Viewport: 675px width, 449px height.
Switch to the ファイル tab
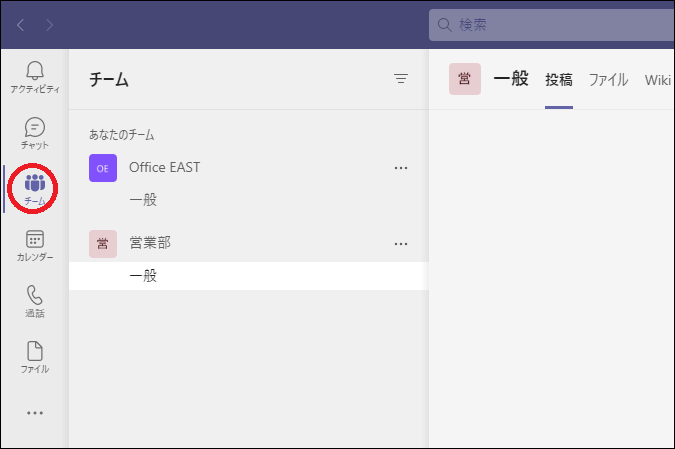[608, 80]
